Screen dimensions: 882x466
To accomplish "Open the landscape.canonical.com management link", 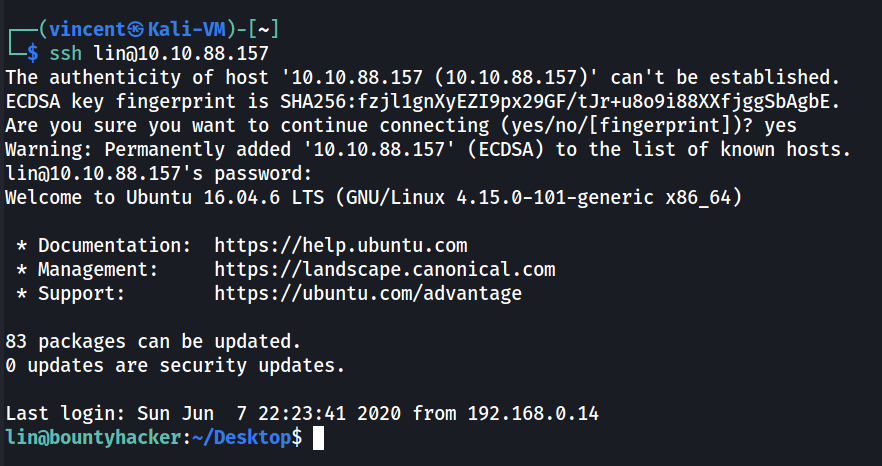I will tap(385, 269).
